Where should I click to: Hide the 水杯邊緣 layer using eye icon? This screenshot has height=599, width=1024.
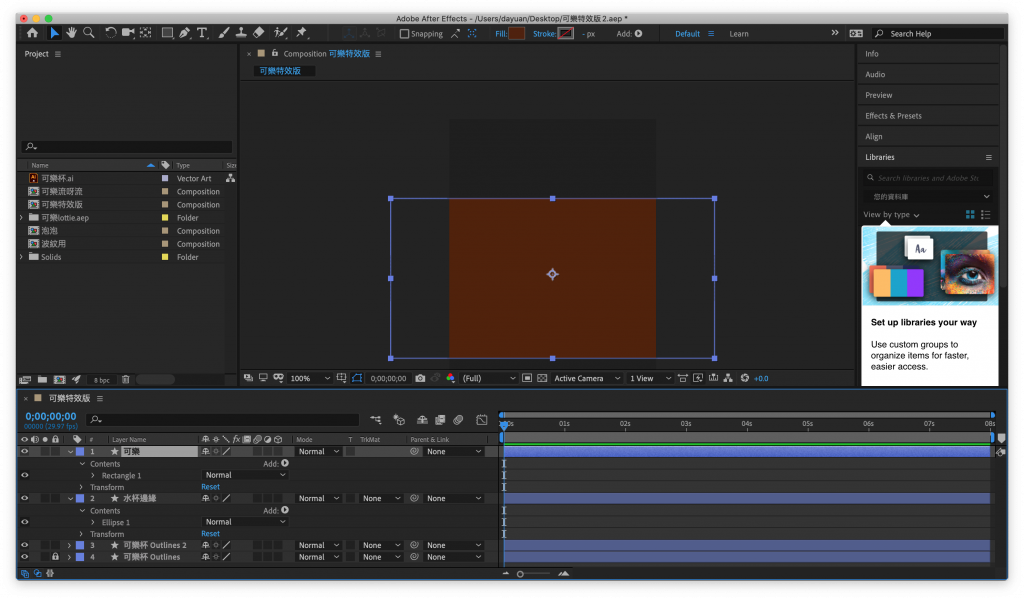[x=25, y=498]
